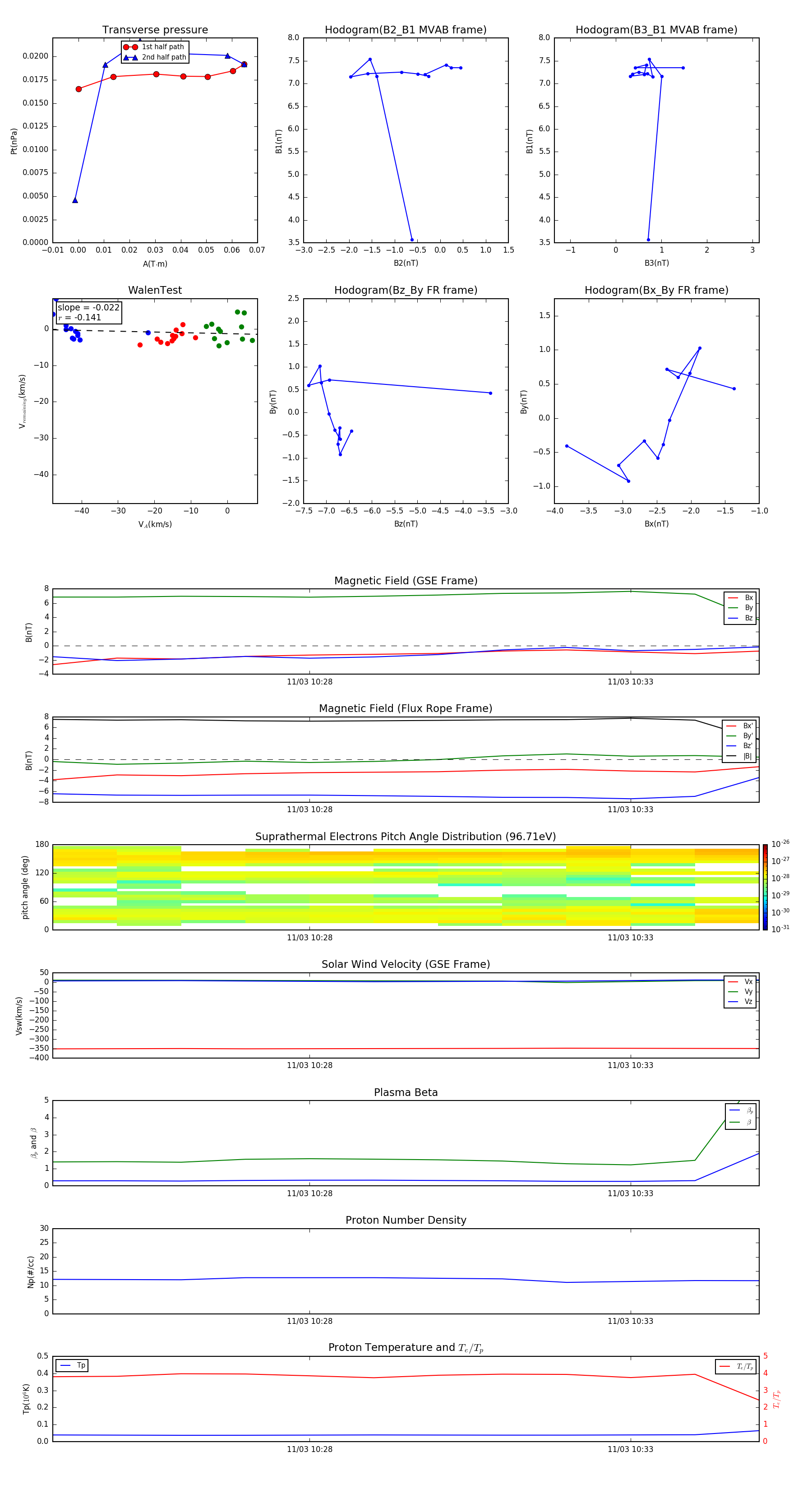
Task: Click the "Transverse pressure" plot title
Action: [155, 30]
